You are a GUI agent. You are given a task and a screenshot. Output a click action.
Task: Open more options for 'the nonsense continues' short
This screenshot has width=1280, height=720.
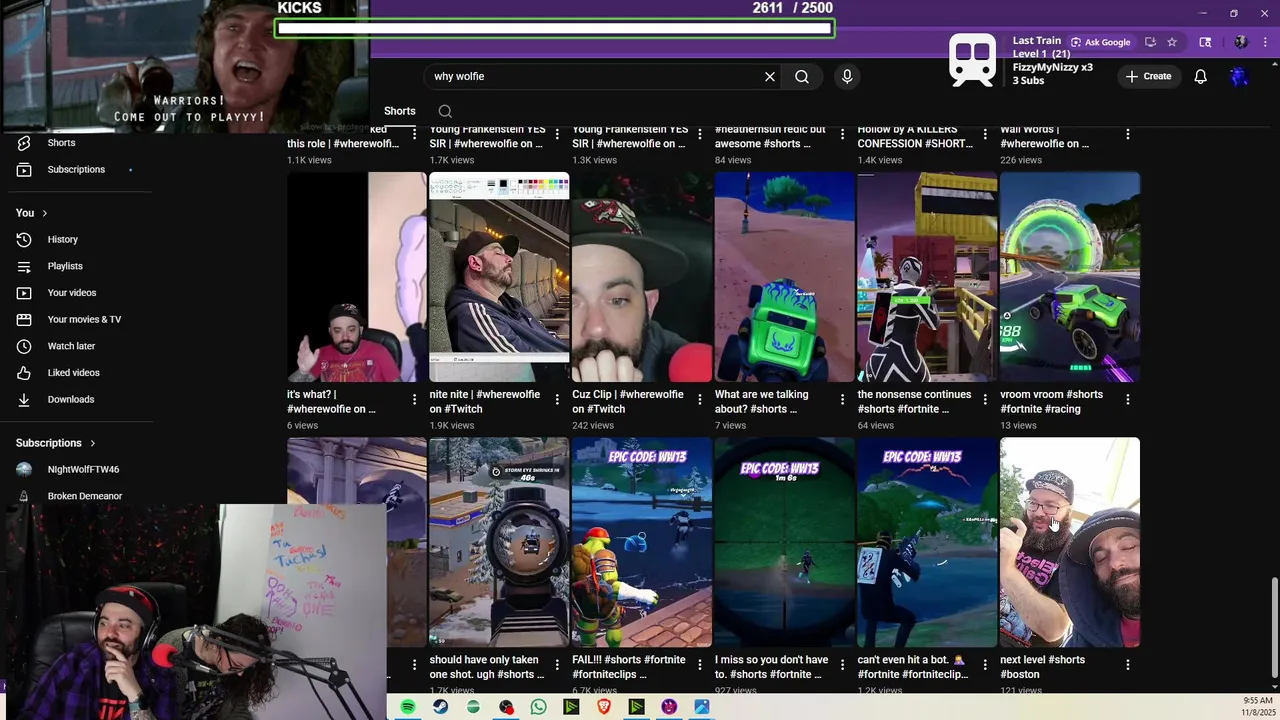pyautogui.click(x=985, y=399)
